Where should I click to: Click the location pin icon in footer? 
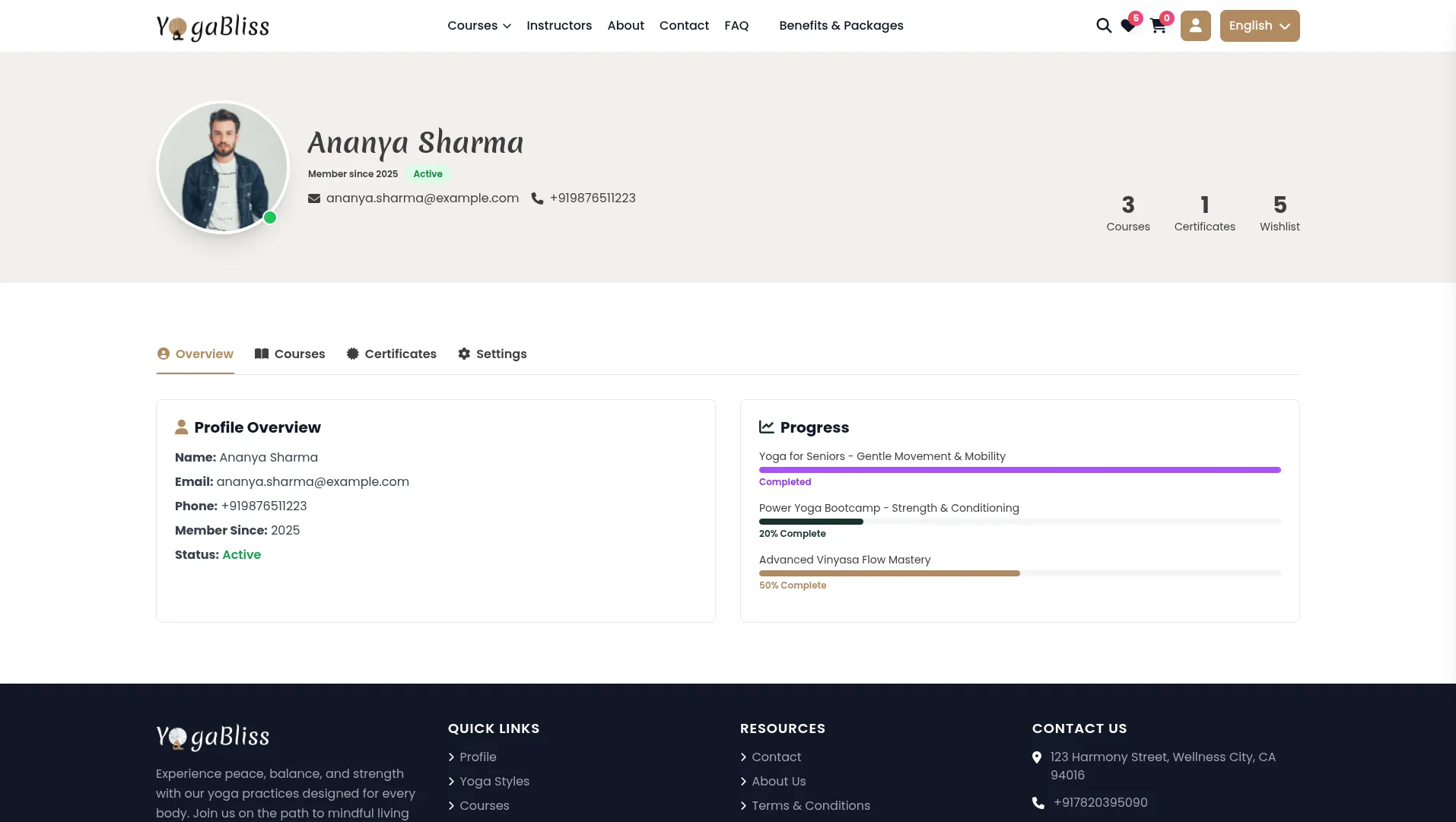(1037, 757)
